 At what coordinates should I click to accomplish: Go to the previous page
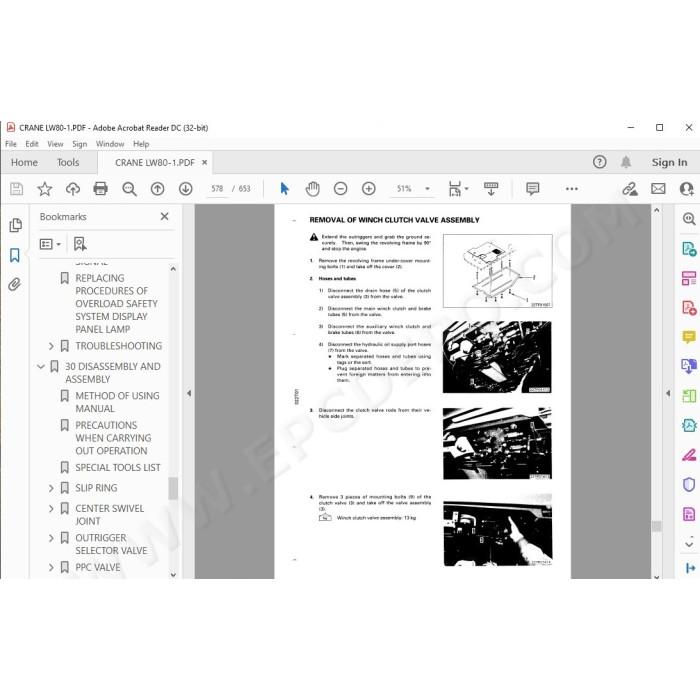[157, 189]
